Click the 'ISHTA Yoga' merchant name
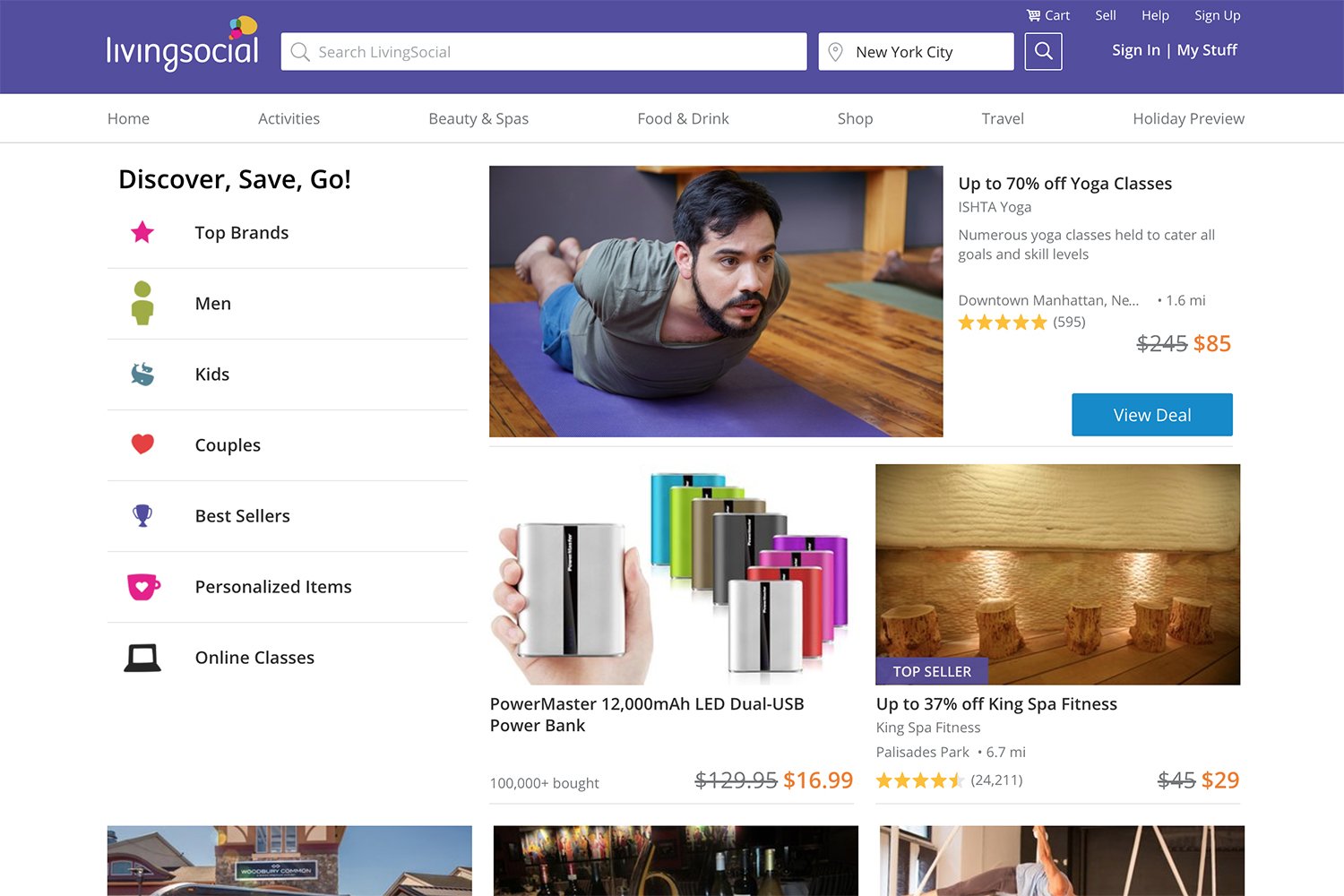This screenshot has height=896, width=1344. tap(995, 207)
